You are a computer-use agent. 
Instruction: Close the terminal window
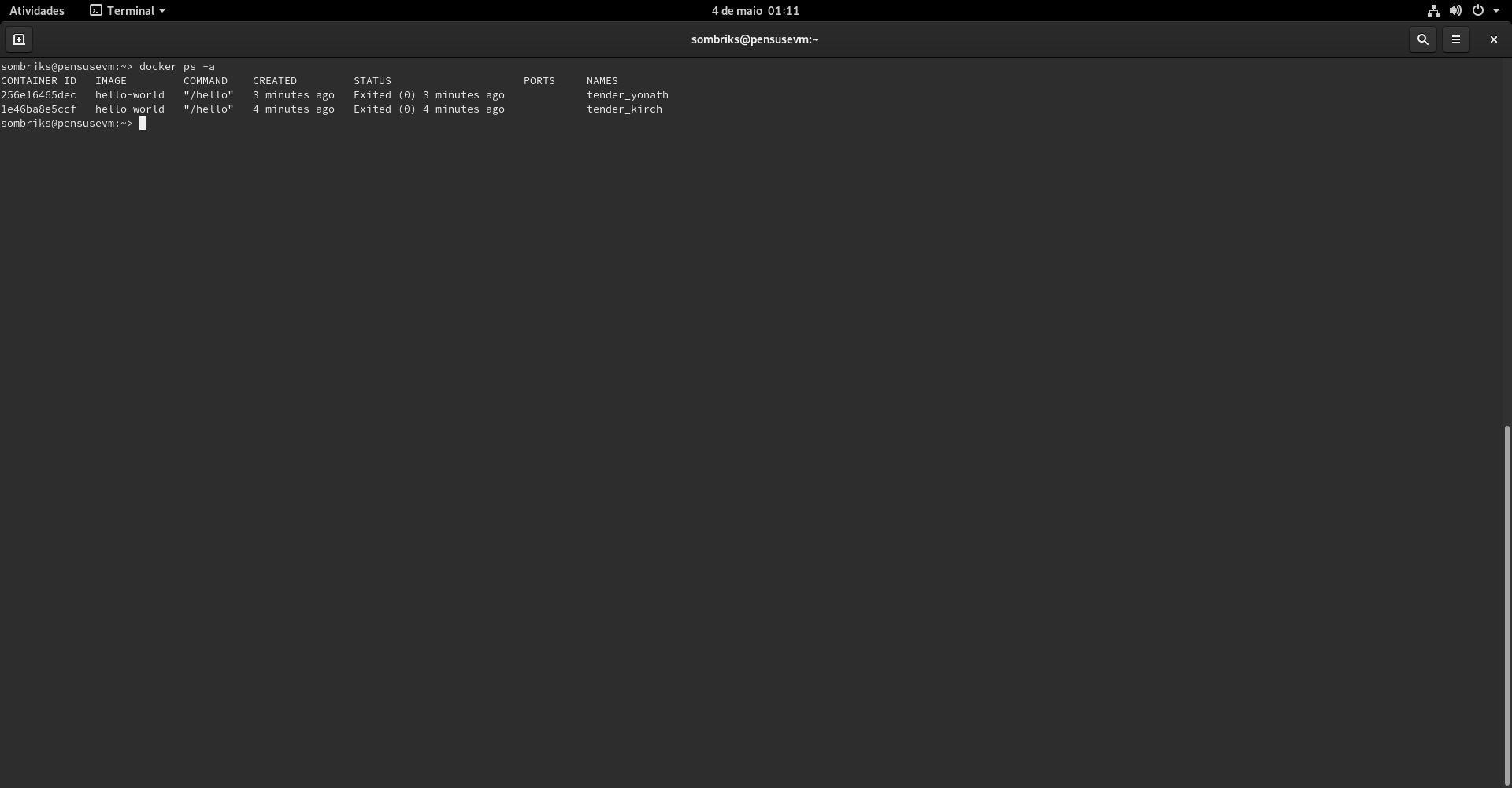click(x=1492, y=39)
